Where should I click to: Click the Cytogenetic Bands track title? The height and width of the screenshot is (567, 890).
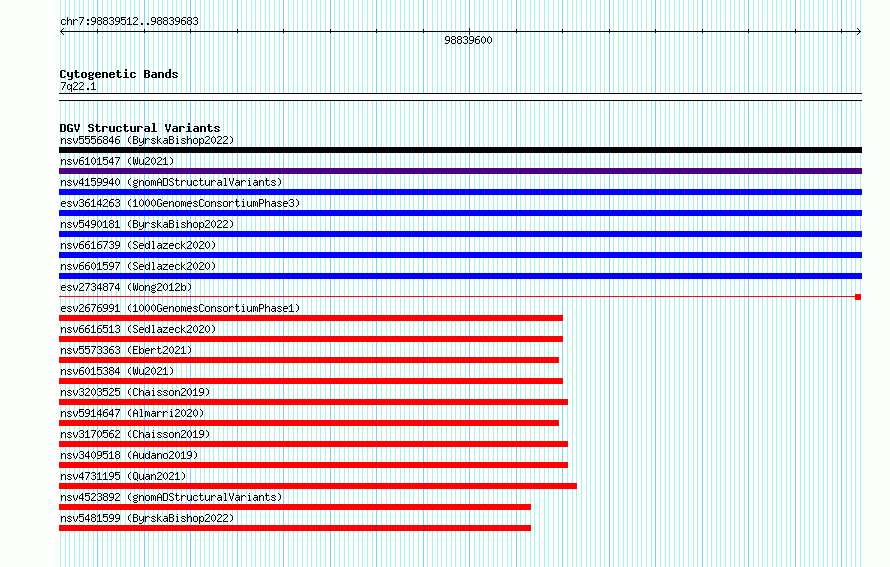pos(119,74)
